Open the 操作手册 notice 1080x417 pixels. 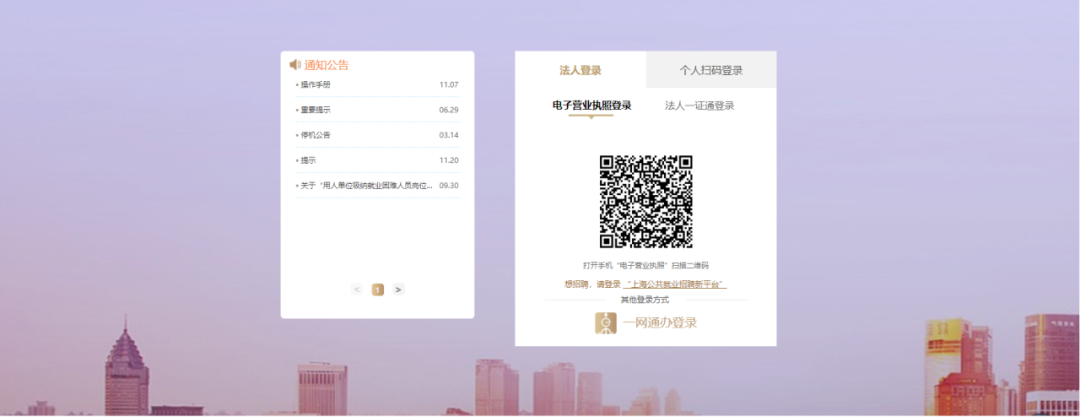pyautogui.click(x=315, y=85)
